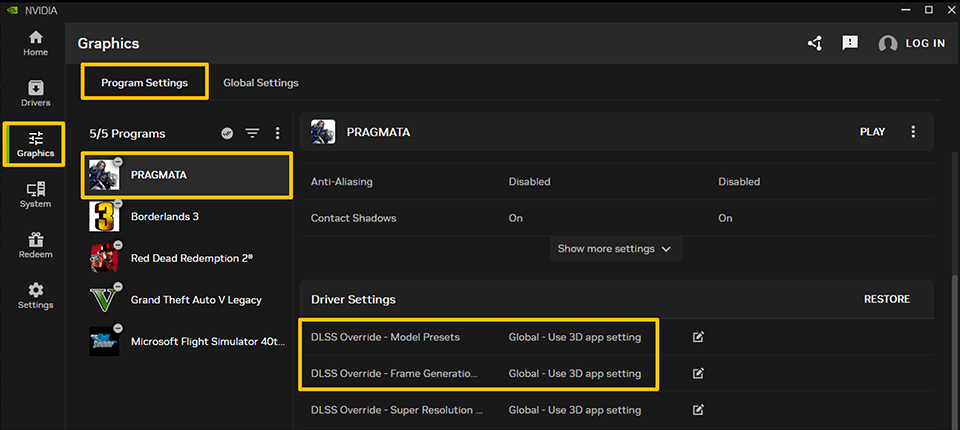Switch to Program Settings tab
This screenshot has height=430, width=960.
tap(144, 83)
